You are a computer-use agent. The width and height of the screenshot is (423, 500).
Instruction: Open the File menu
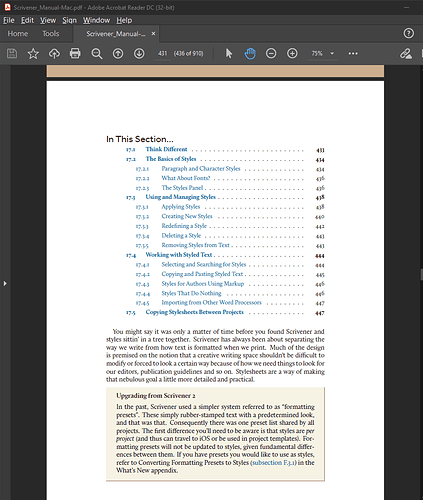click(x=9, y=20)
